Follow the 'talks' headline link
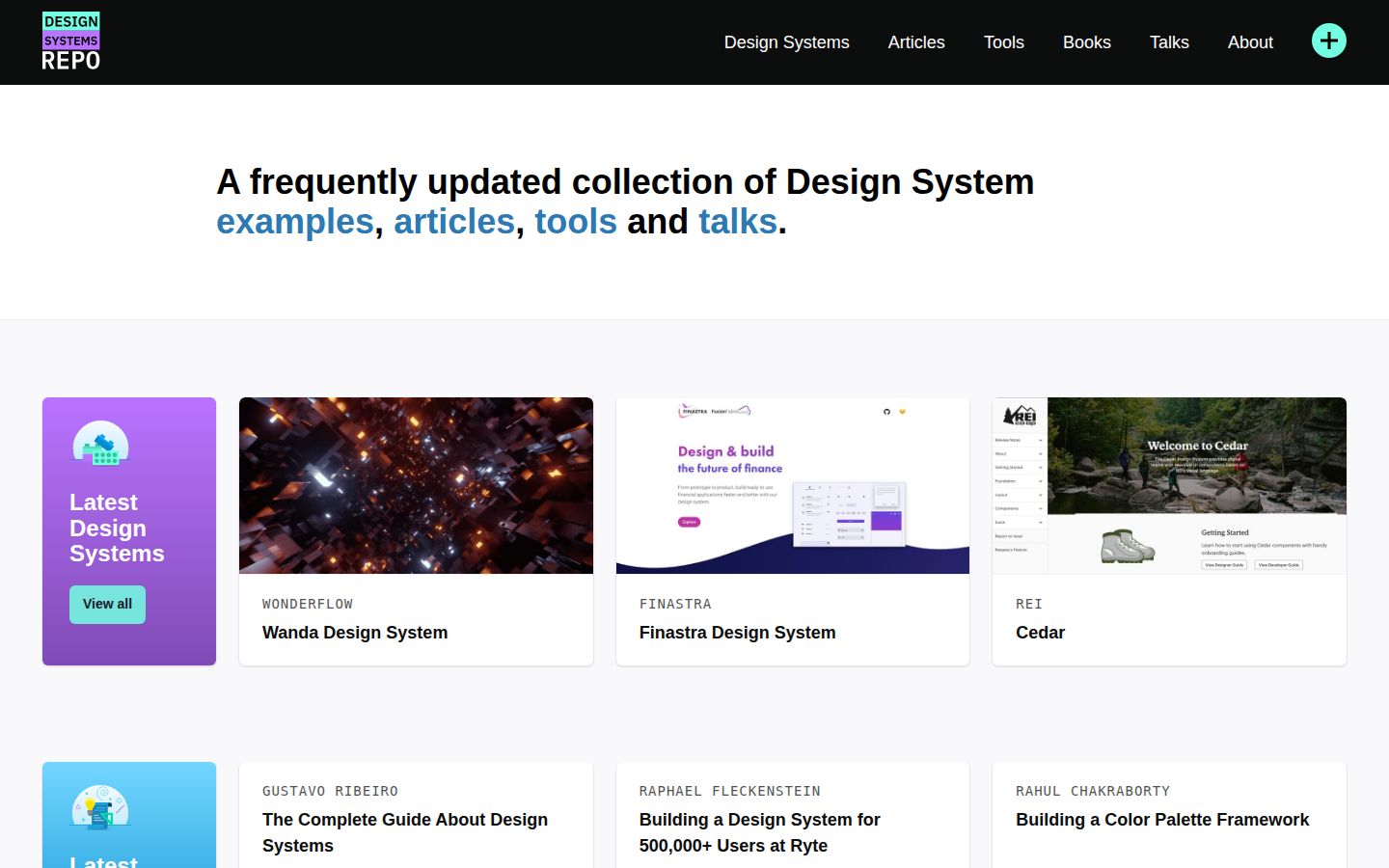Screen dimensions: 1389x868 (x=738, y=222)
